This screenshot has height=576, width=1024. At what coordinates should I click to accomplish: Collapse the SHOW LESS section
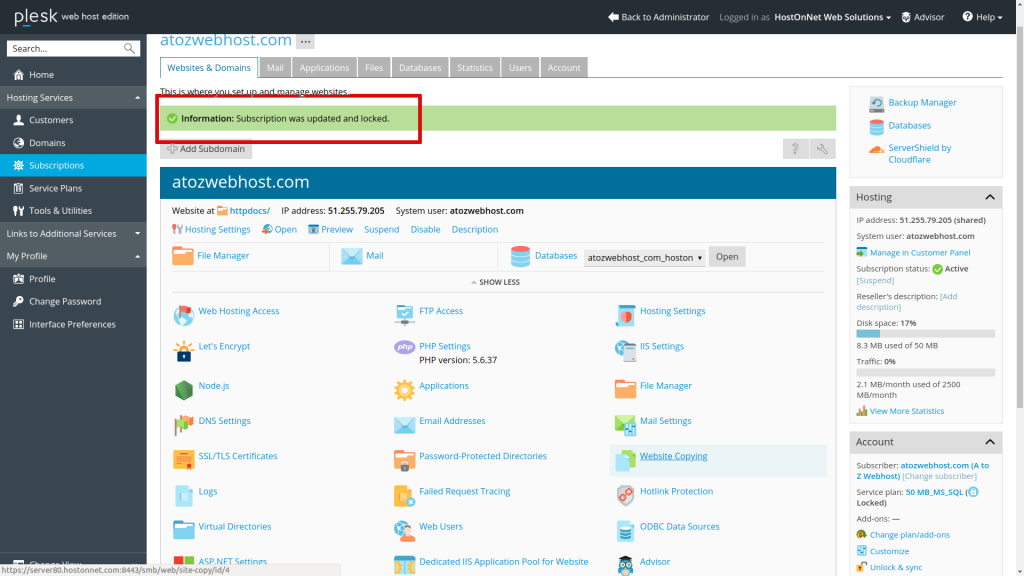495,282
